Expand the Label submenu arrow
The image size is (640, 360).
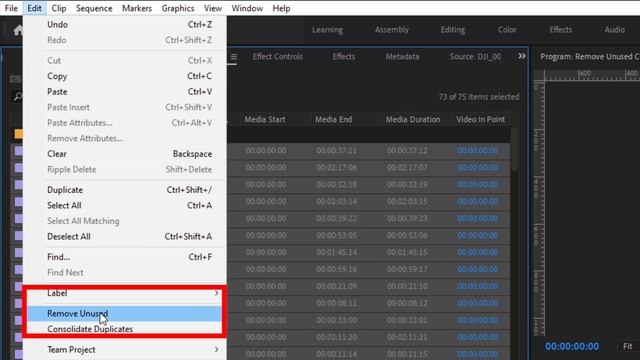coord(216,293)
